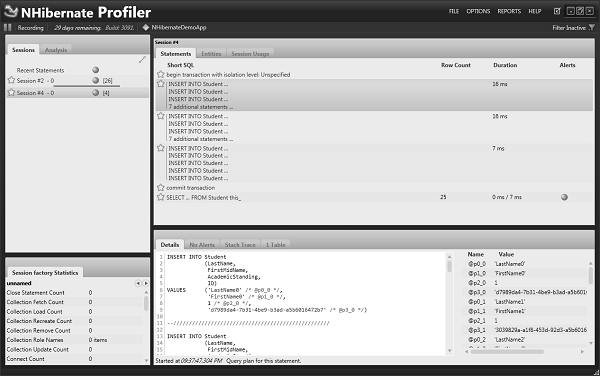This screenshot has width=600, height=376.
Task: Click the Recent Statements status circle
Action: 96,70
